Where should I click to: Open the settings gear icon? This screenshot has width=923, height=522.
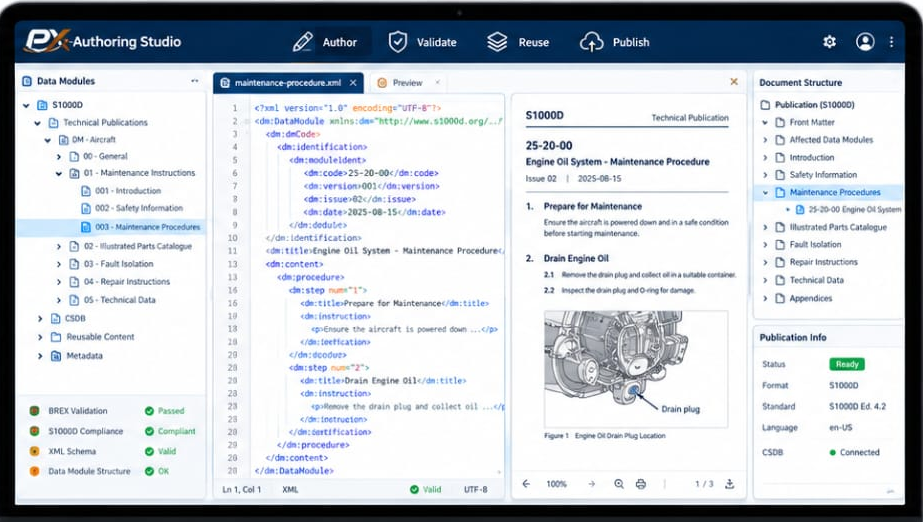coord(829,42)
